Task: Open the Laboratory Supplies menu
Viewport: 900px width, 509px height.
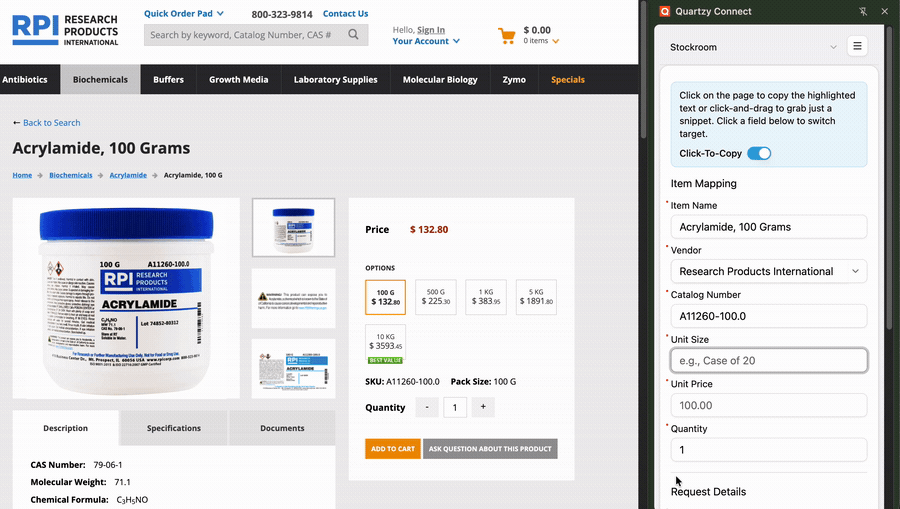Action: pos(335,79)
